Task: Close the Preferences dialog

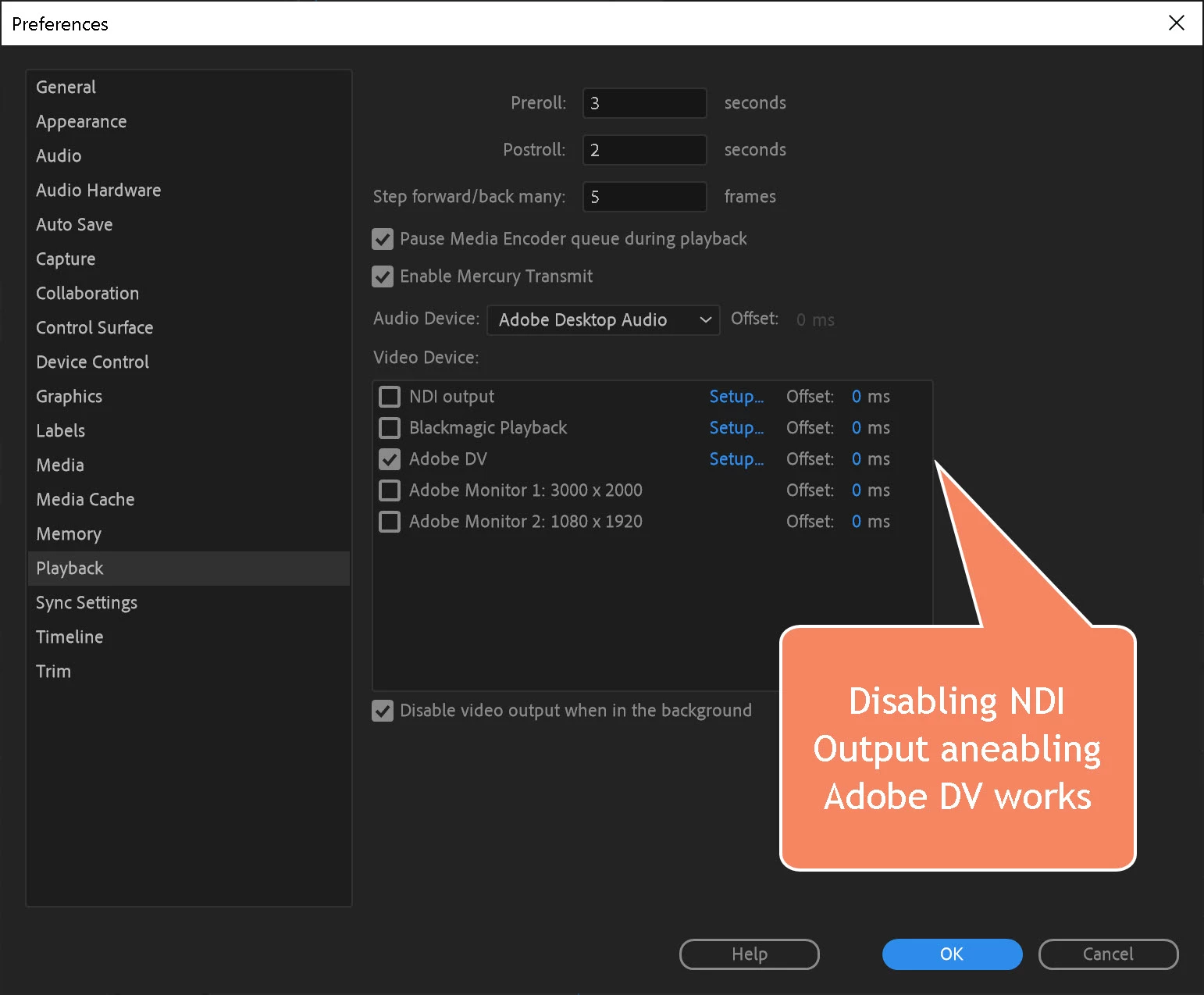Action: [1176, 23]
